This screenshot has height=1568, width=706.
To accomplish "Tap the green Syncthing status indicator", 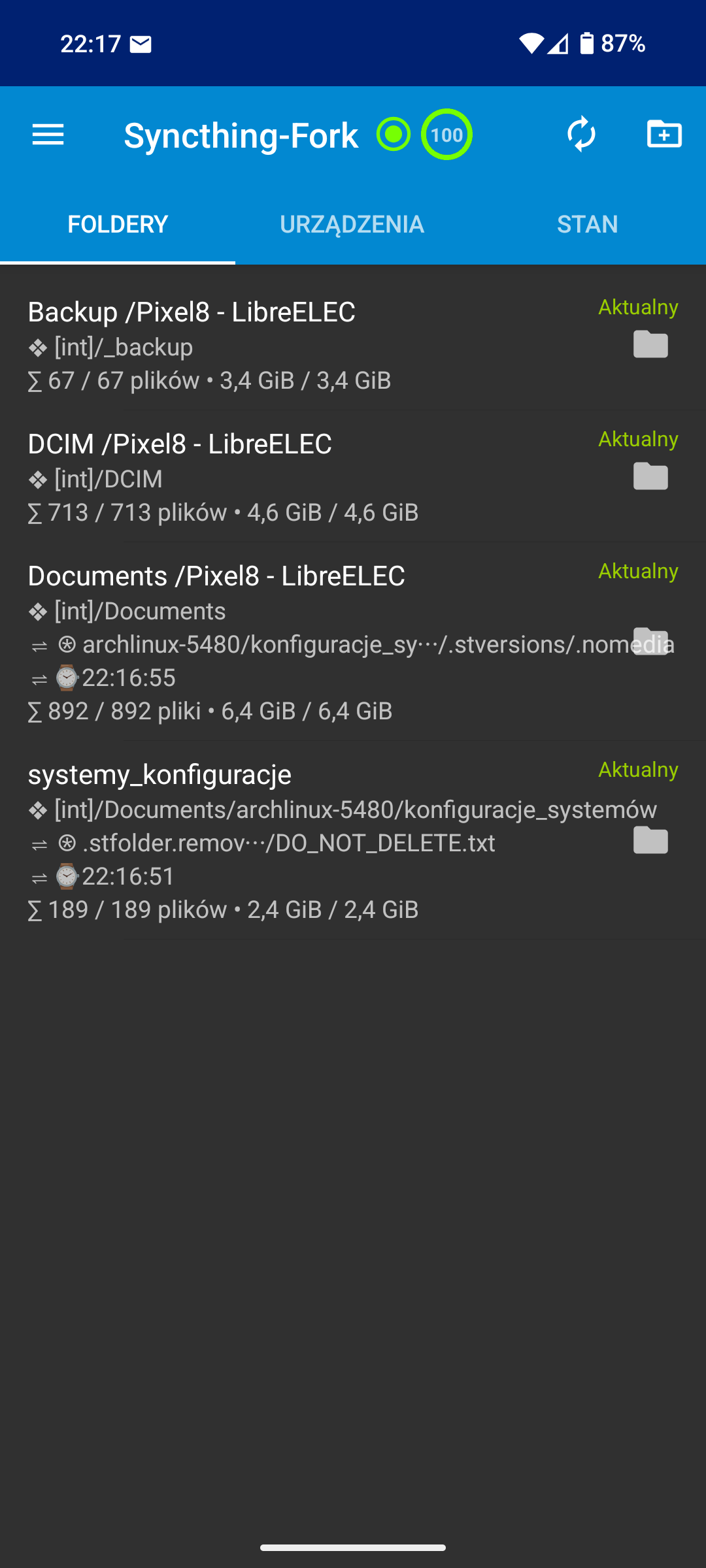I will click(x=394, y=135).
